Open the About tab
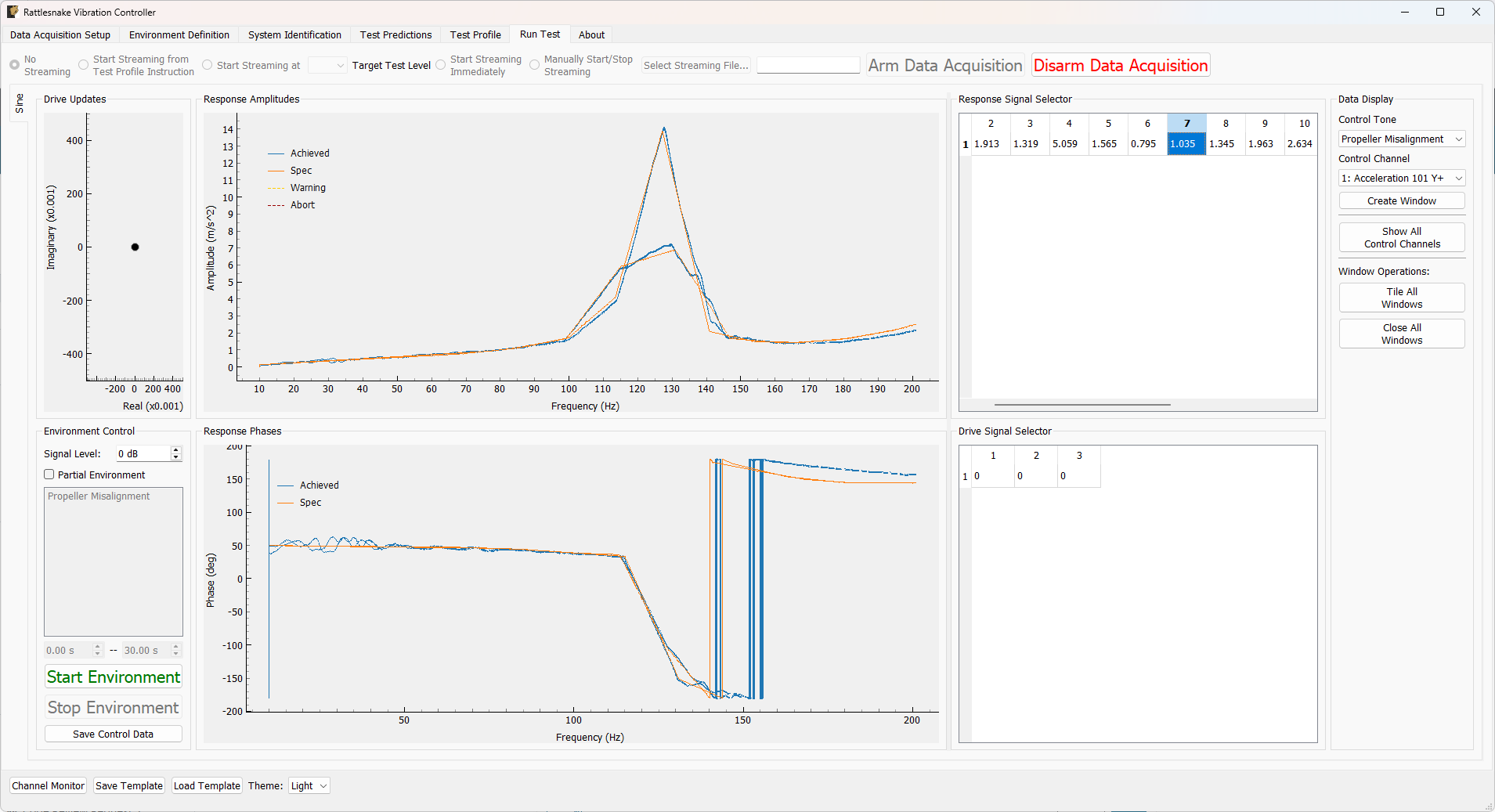This screenshot has width=1495, height=812. 591,35
